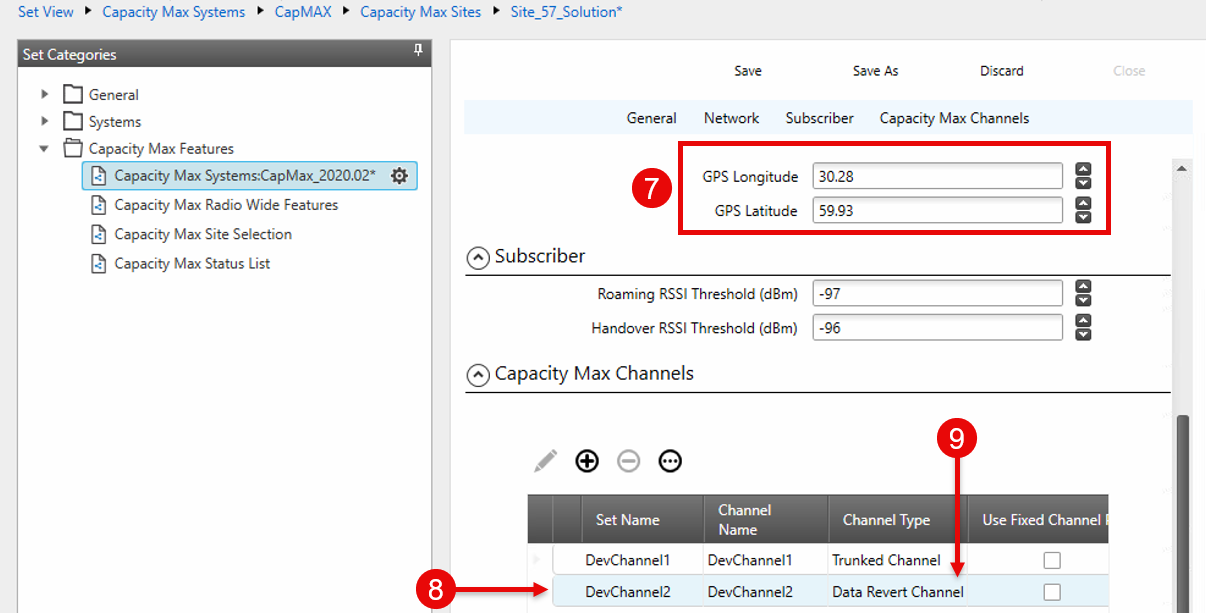
Task: Switch to the Network tab
Action: coord(731,117)
